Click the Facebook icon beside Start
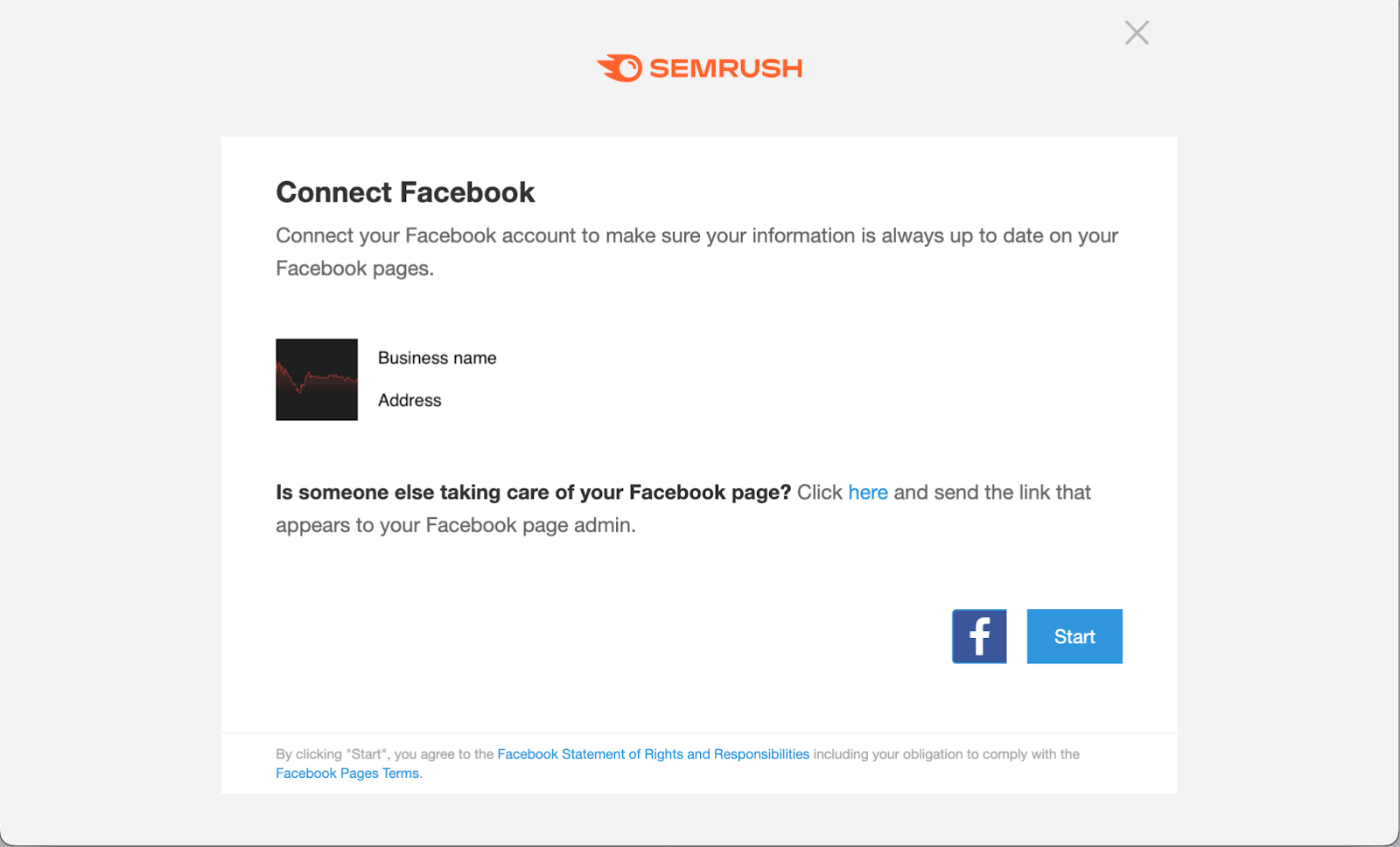The width and height of the screenshot is (1400, 847). pos(979,636)
